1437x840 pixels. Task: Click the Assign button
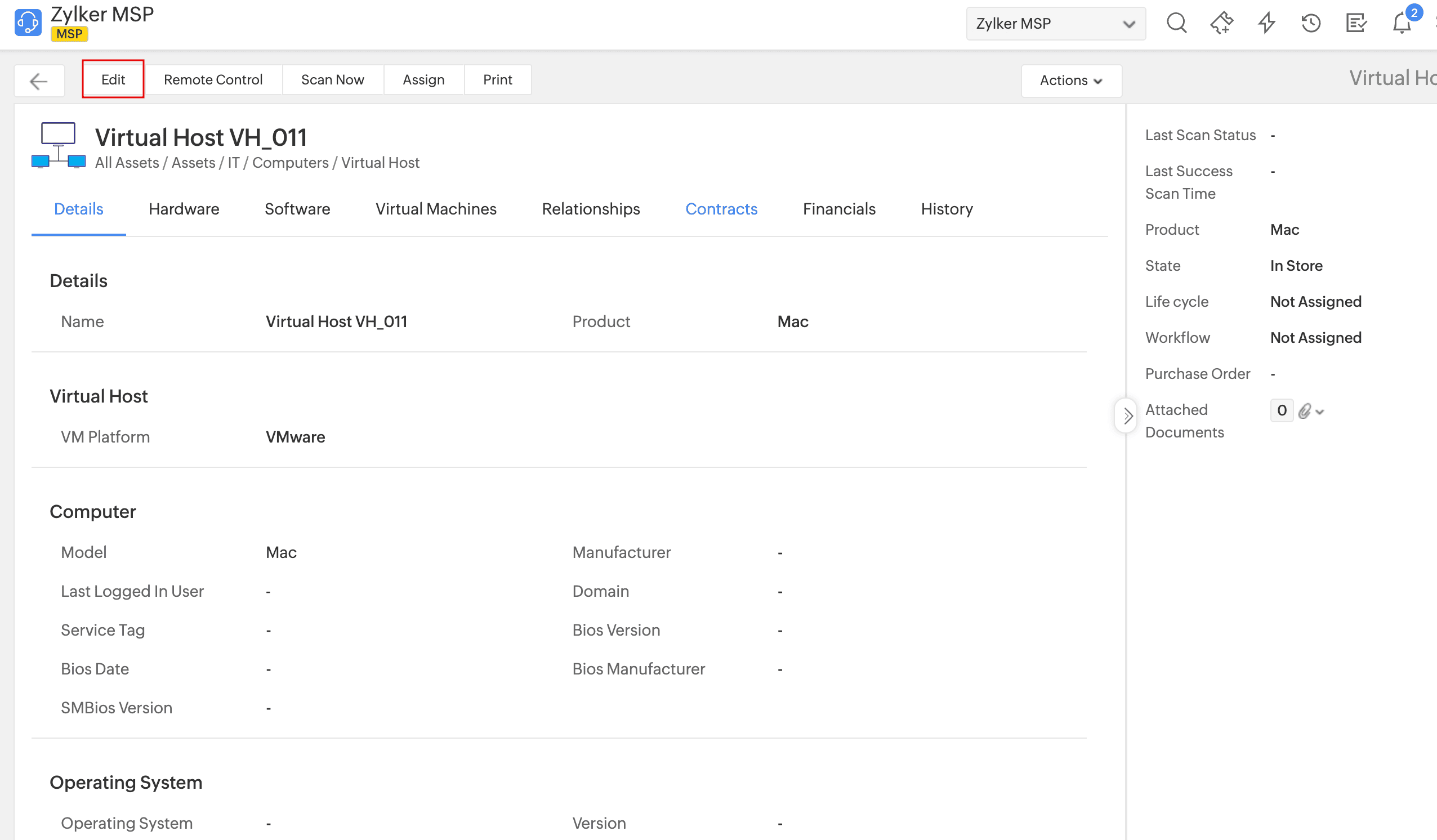[423, 79]
